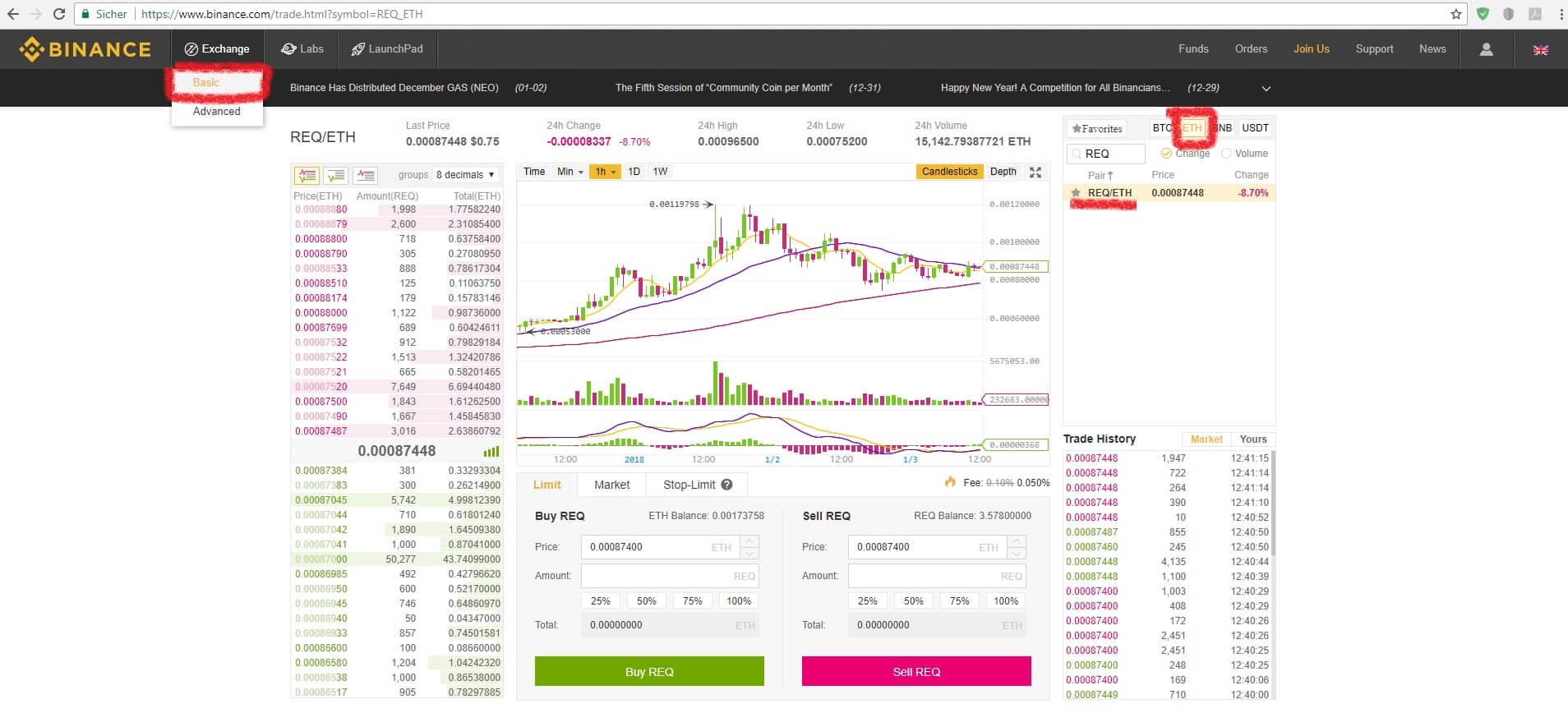Choose Basic from Exchange menu
This screenshot has height=713, width=1568.
tap(206, 82)
